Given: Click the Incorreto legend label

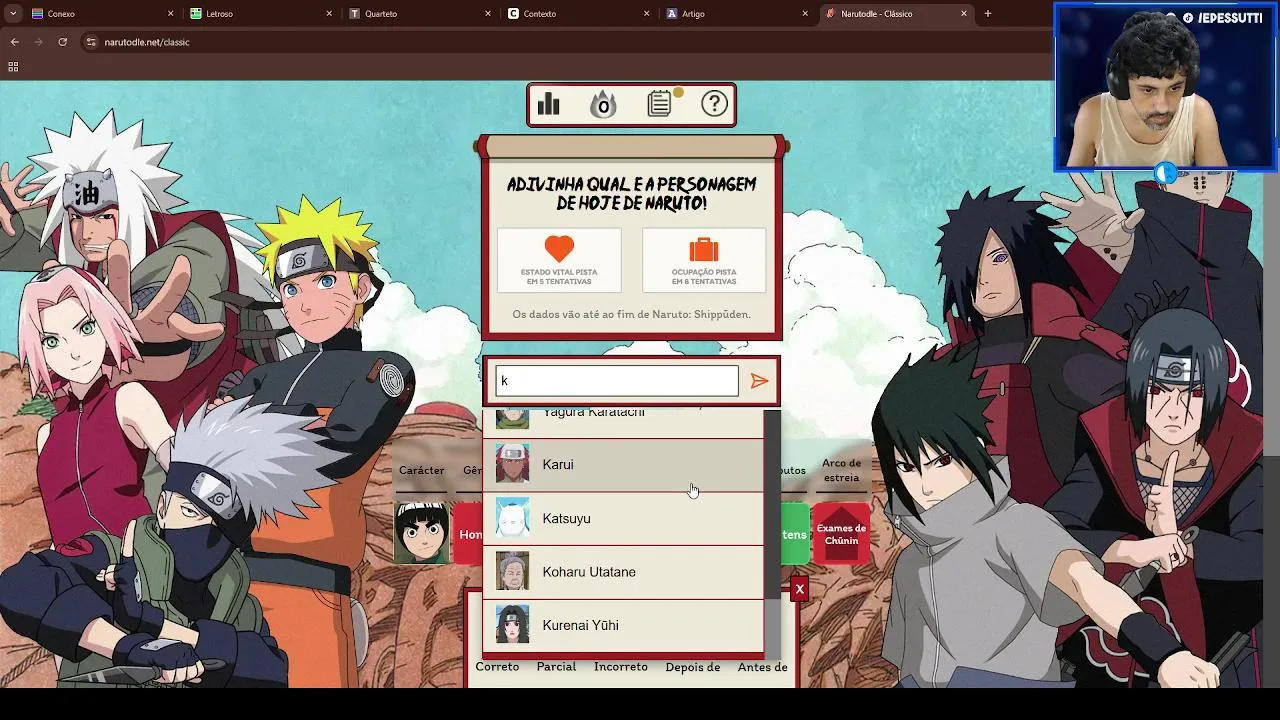Looking at the screenshot, I should pos(621,667).
